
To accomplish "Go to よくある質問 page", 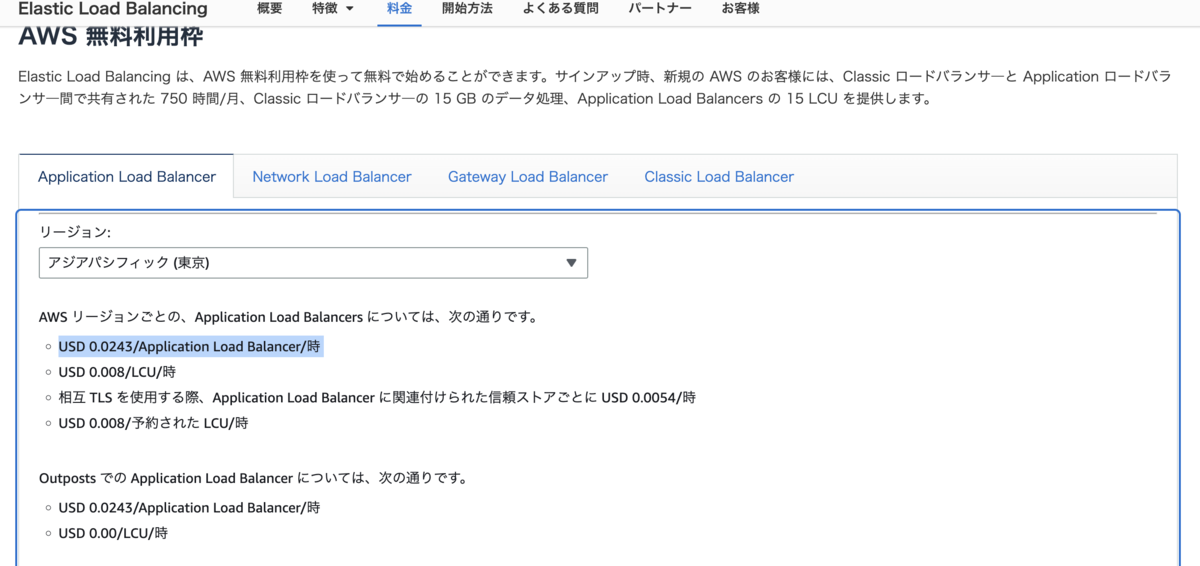I will point(561,9).
